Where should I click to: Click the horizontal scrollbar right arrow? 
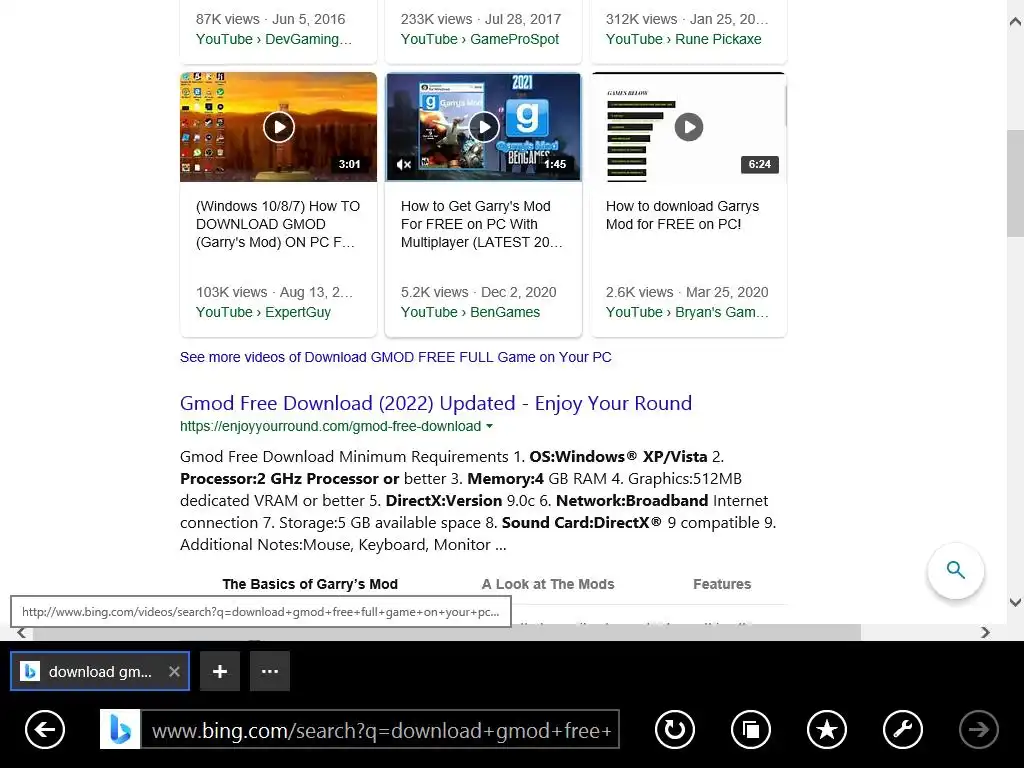click(985, 632)
